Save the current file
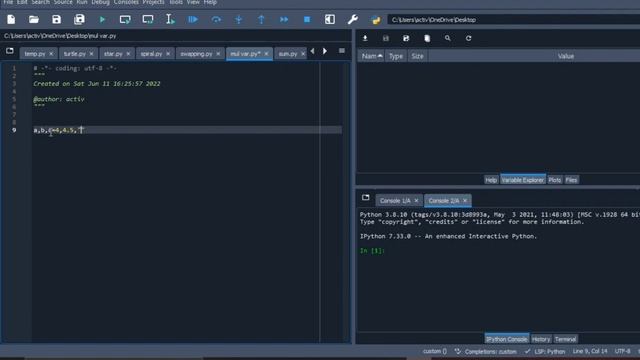This screenshot has height=360, width=640. pyautogui.click(x=56, y=19)
